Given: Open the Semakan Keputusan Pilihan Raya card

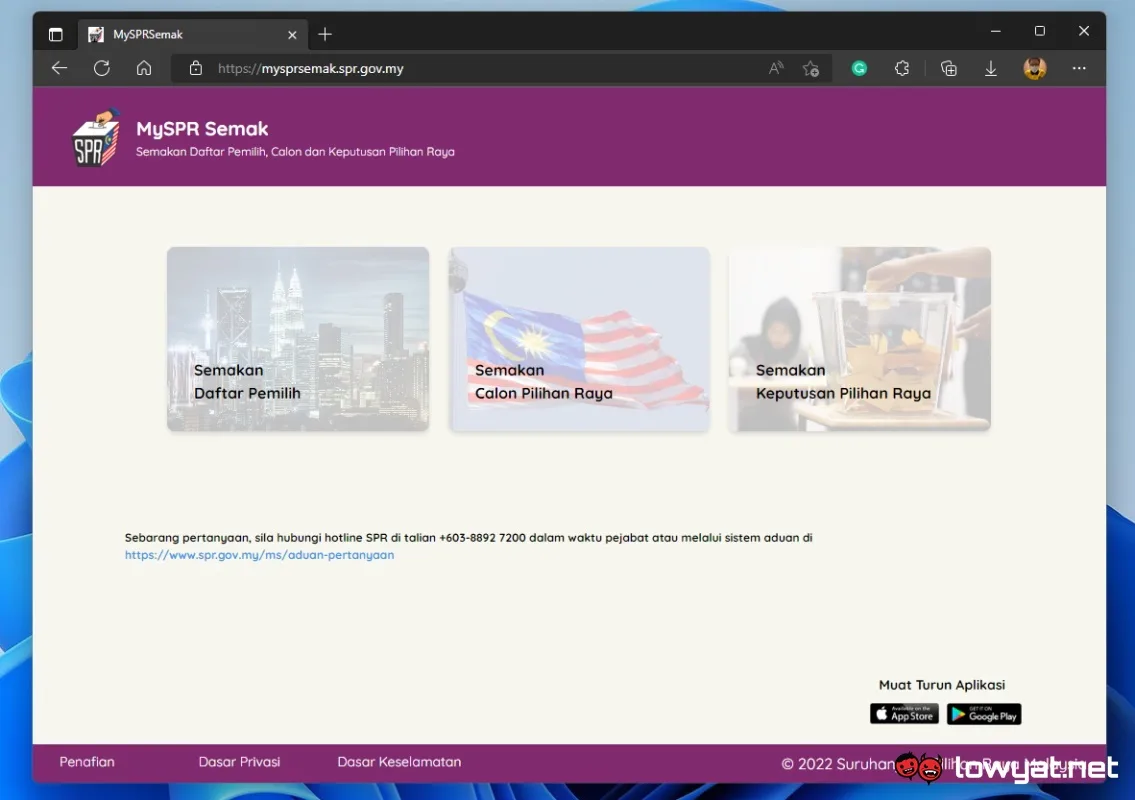Looking at the screenshot, I should coord(860,339).
